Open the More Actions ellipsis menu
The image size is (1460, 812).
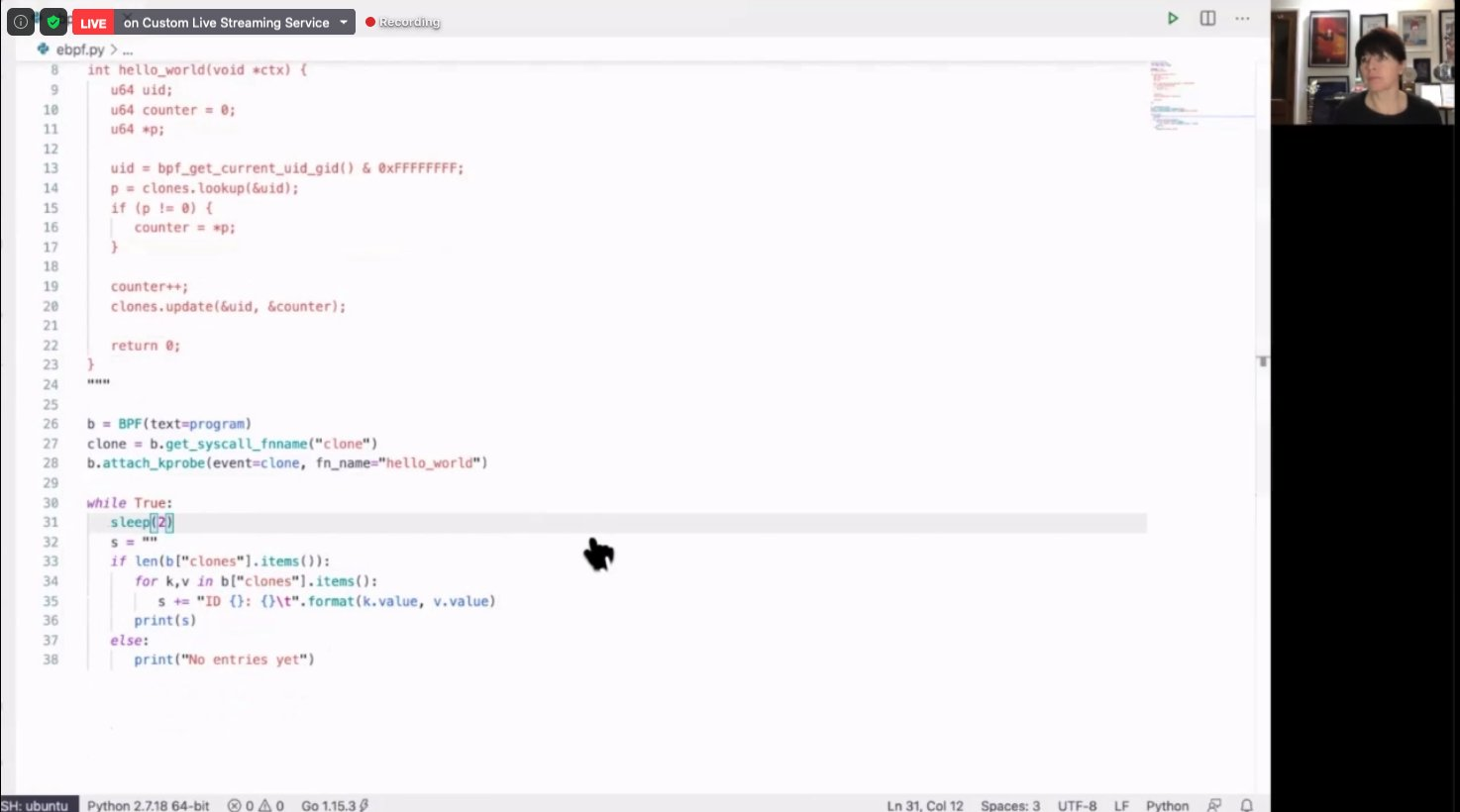[1242, 19]
